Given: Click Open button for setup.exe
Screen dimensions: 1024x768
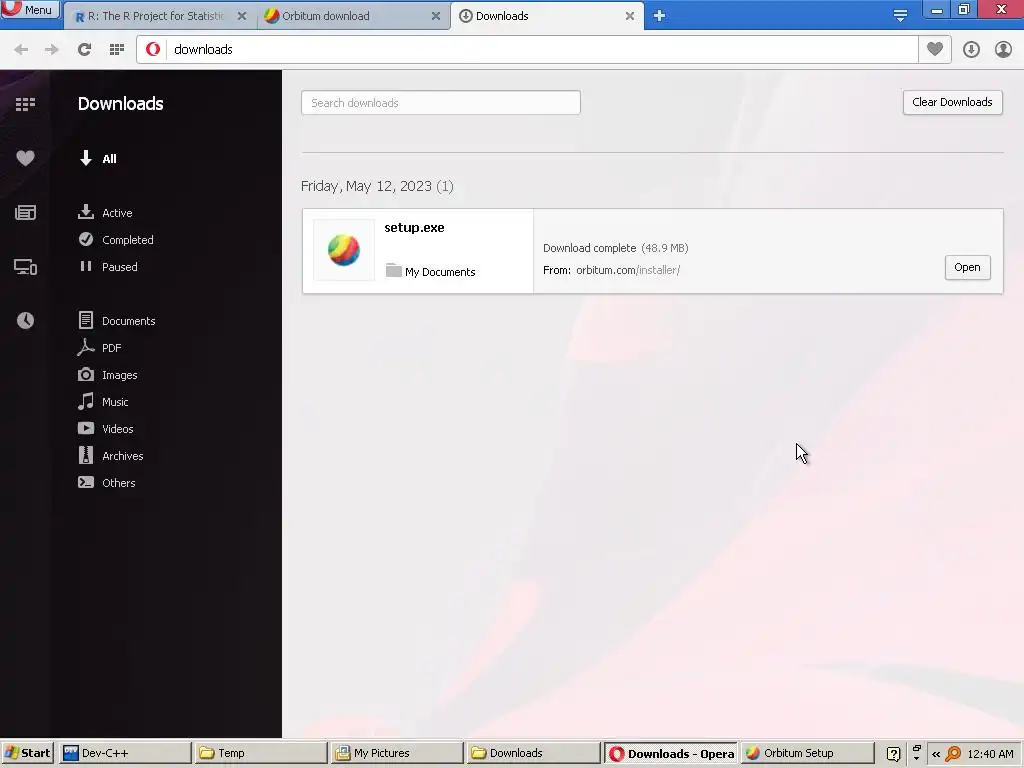Looking at the screenshot, I should pos(967,267).
